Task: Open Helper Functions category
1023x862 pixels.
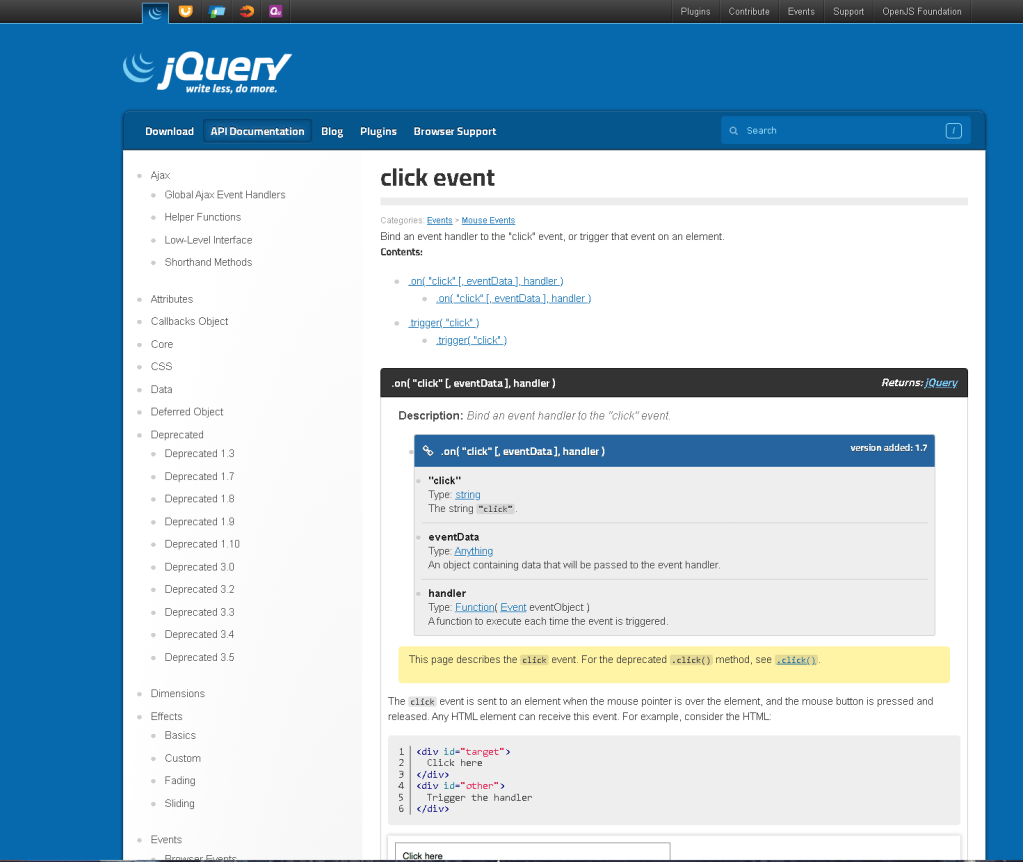Action: 202,217
